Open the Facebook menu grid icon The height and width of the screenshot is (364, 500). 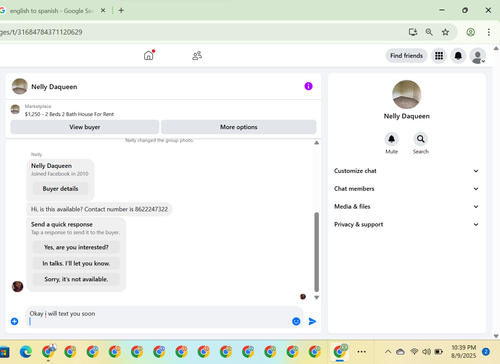pos(439,56)
